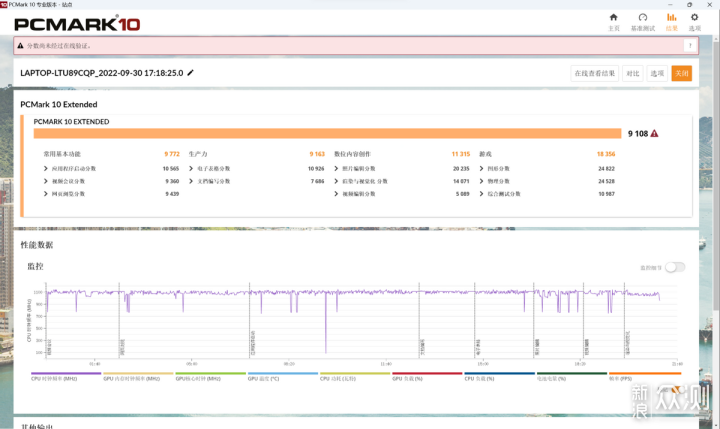This screenshot has height=429, width=720.
Task: Click the 分数尚未经过在线验证 warning text
Action: tap(59, 45)
